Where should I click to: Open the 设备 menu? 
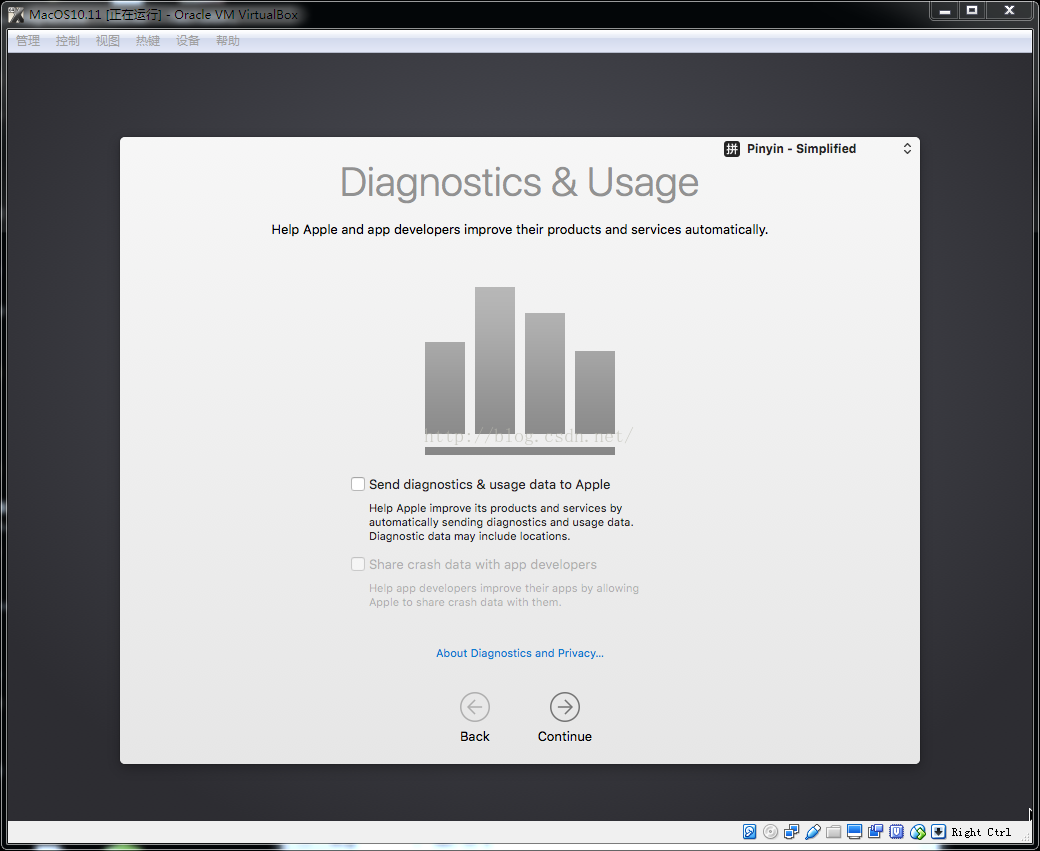pyautogui.click(x=188, y=40)
